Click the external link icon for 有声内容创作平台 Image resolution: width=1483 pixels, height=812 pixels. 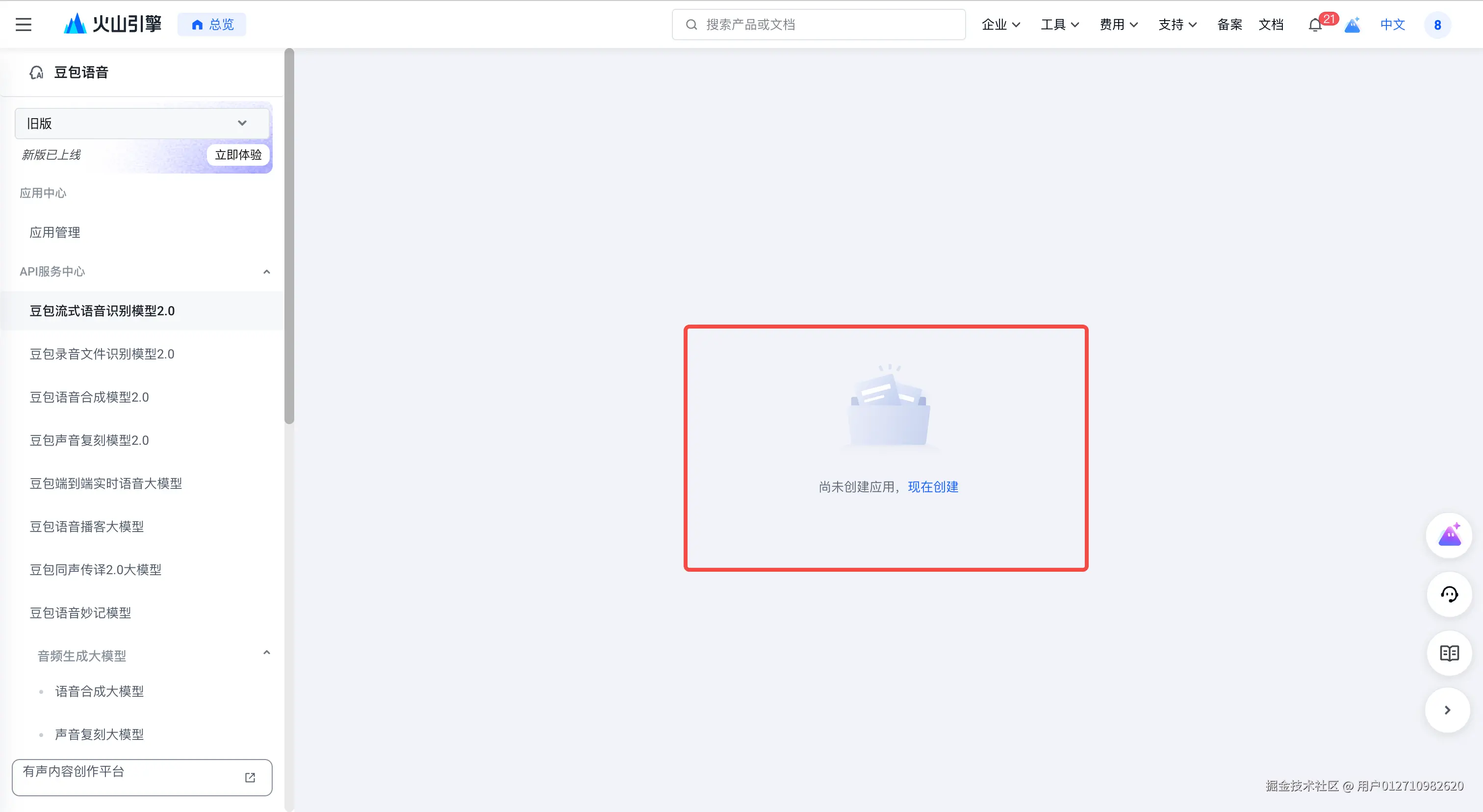coord(250,778)
